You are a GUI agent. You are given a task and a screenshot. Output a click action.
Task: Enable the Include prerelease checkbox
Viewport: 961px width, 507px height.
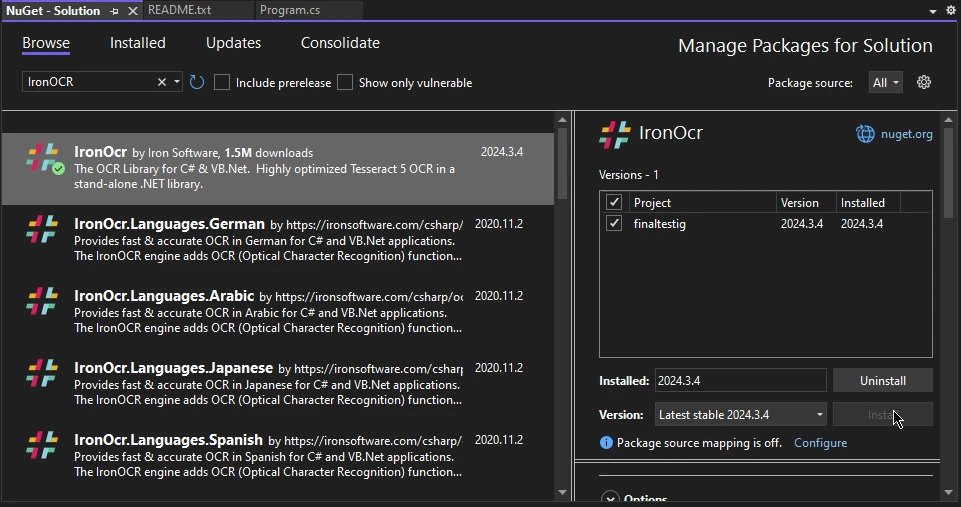[x=222, y=82]
